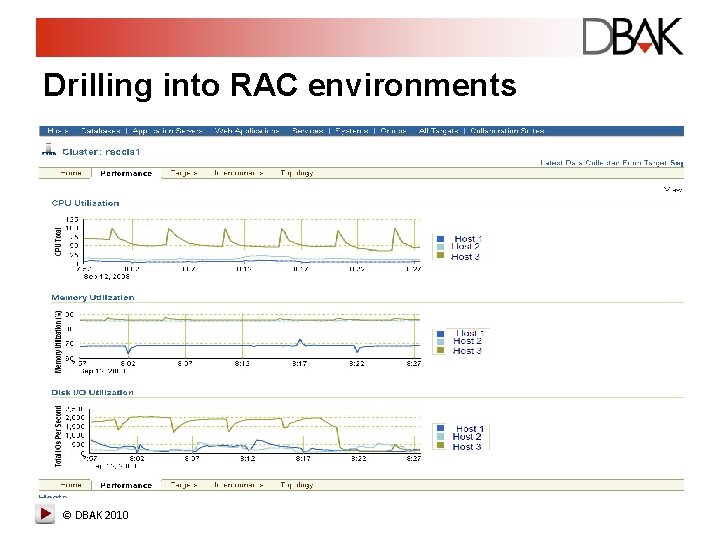Open Hosts in the blue navigation bar
The height and width of the screenshot is (540, 720).
pyautogui.click(x=58, y=131)
